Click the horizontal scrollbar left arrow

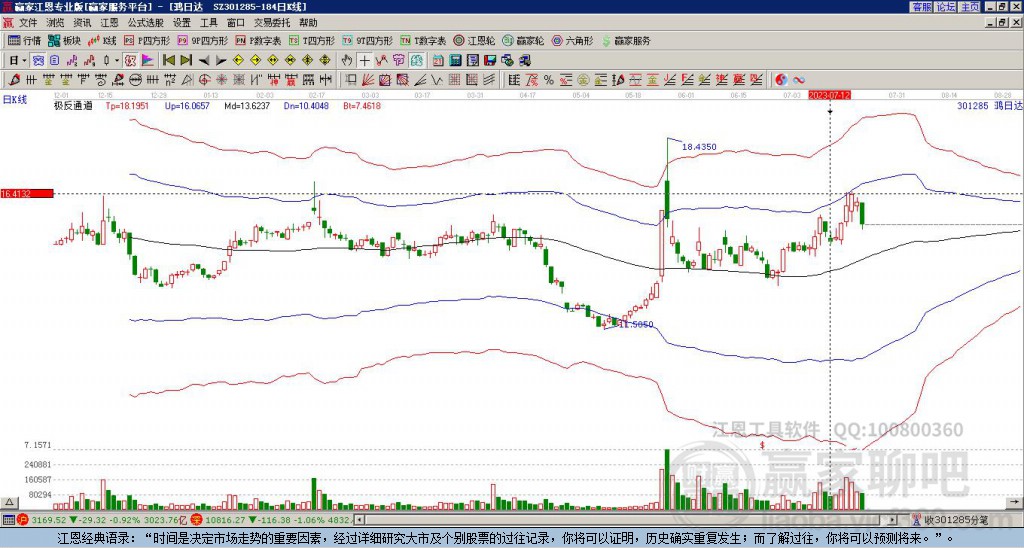click(x=359, y=520)
